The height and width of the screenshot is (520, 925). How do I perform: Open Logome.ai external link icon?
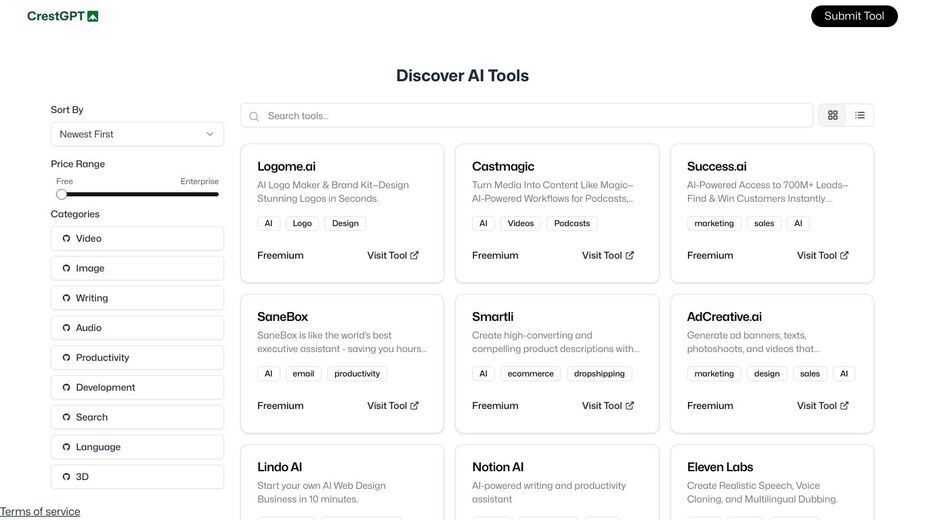click(415, 255)
